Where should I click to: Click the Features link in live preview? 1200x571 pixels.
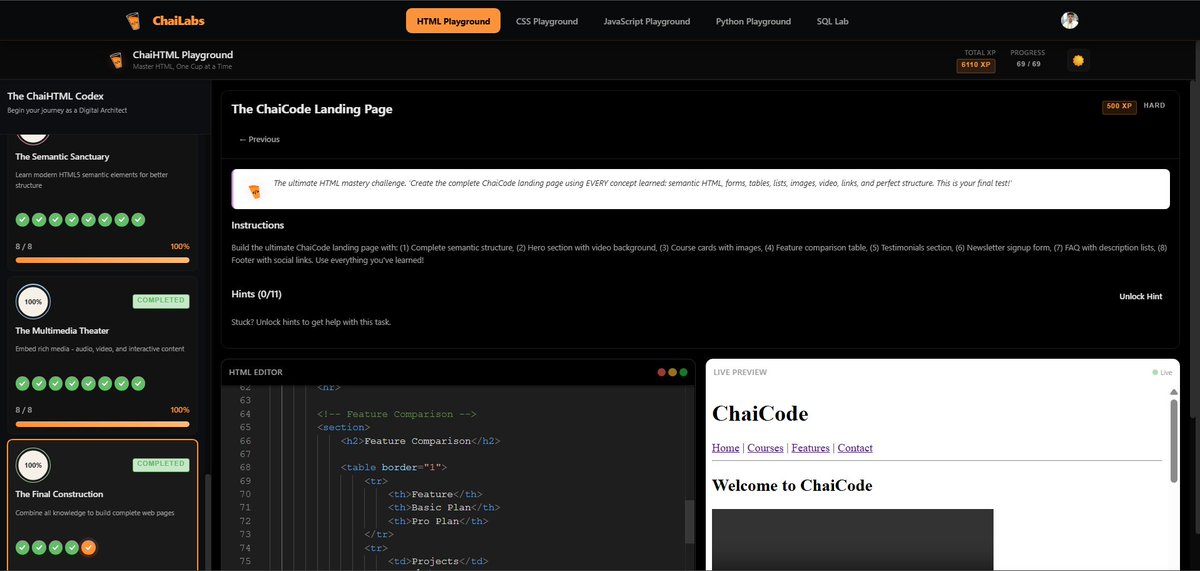pos(810,448)
